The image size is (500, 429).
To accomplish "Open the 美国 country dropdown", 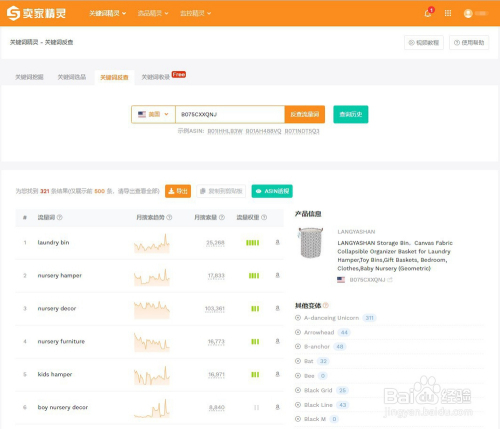I will (153, 114).
